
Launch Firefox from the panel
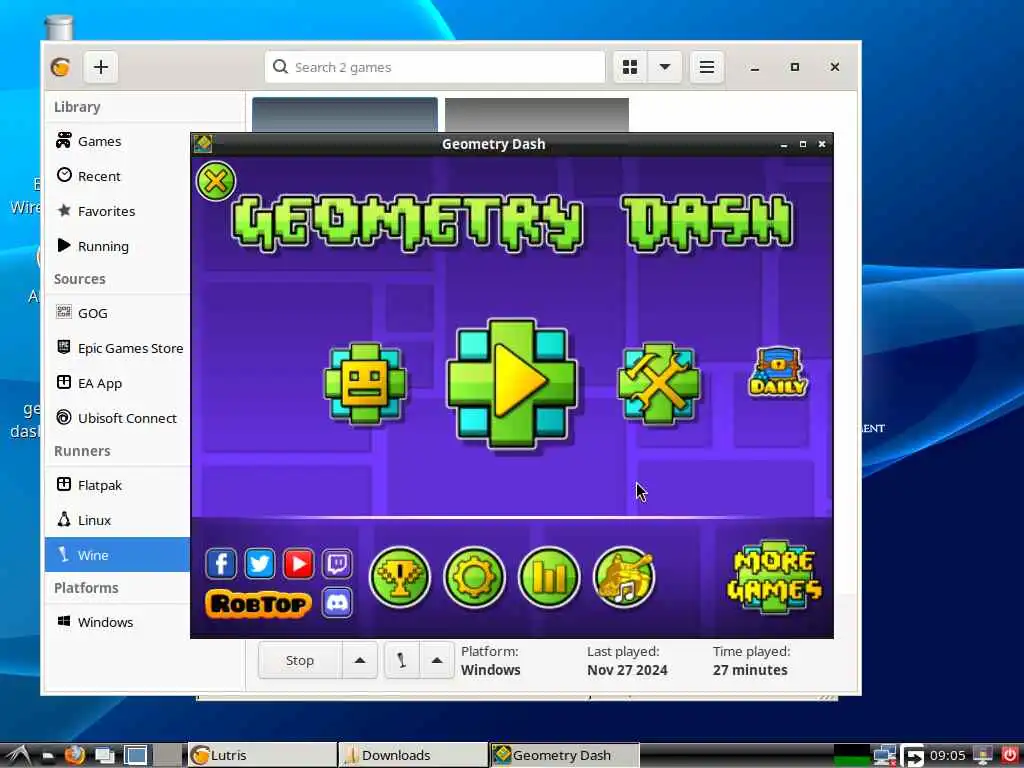(75, 755)
